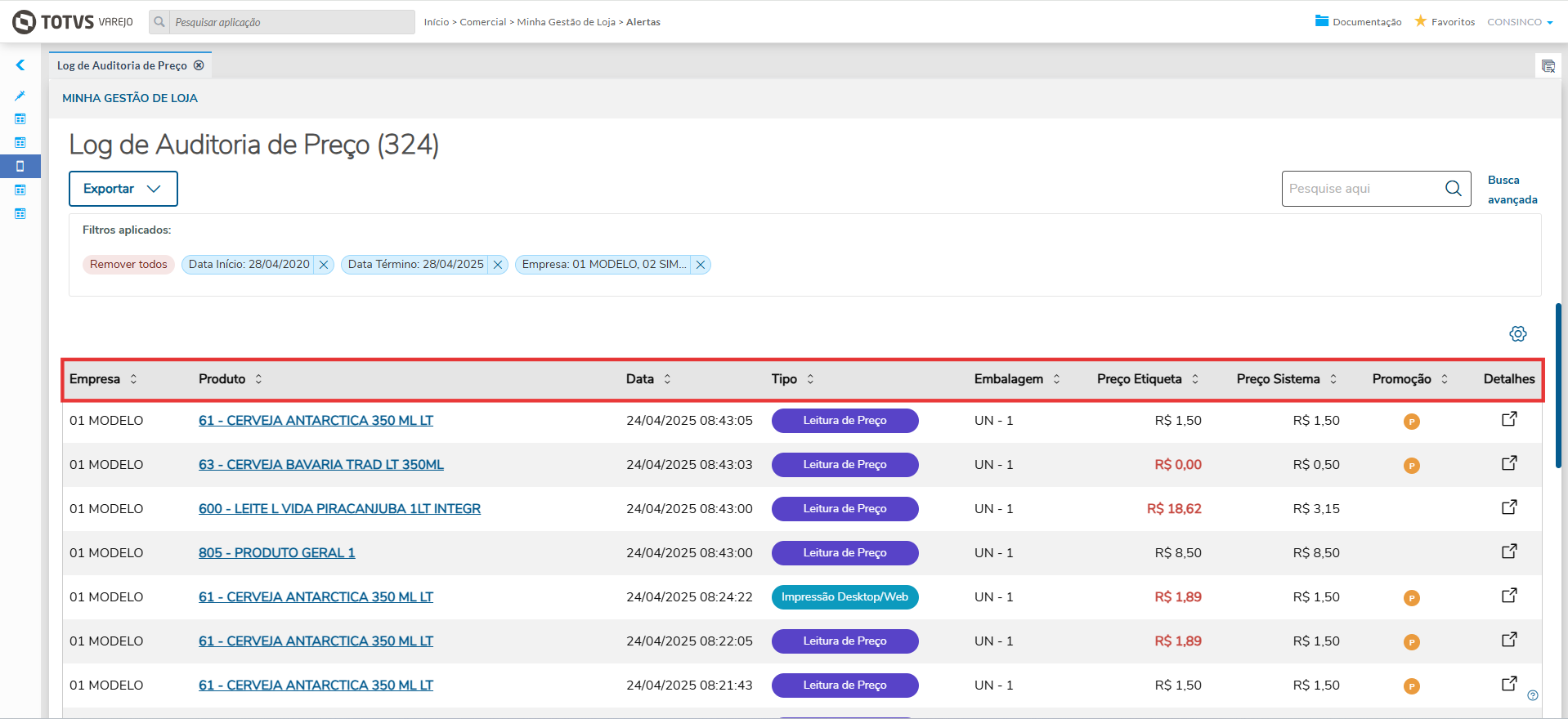Click Remover todos filters button
The height and width of the screenshot is (719, 1568).
point(128,265)
